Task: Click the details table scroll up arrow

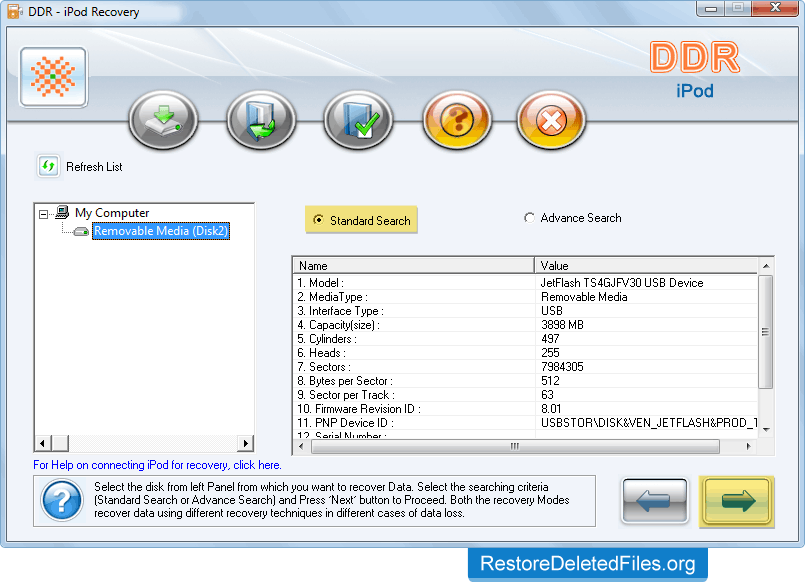Action: pyautogui.click(x=765, y=266)
